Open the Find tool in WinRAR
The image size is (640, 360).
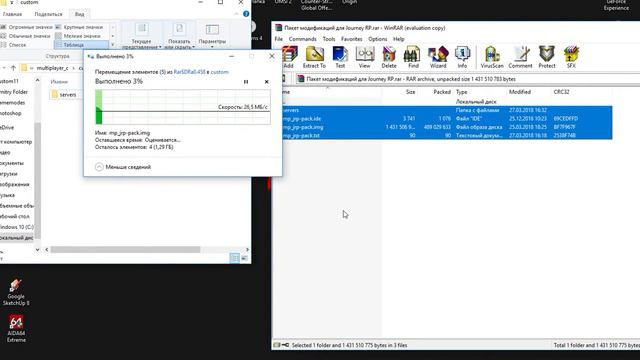pos(413,57)
